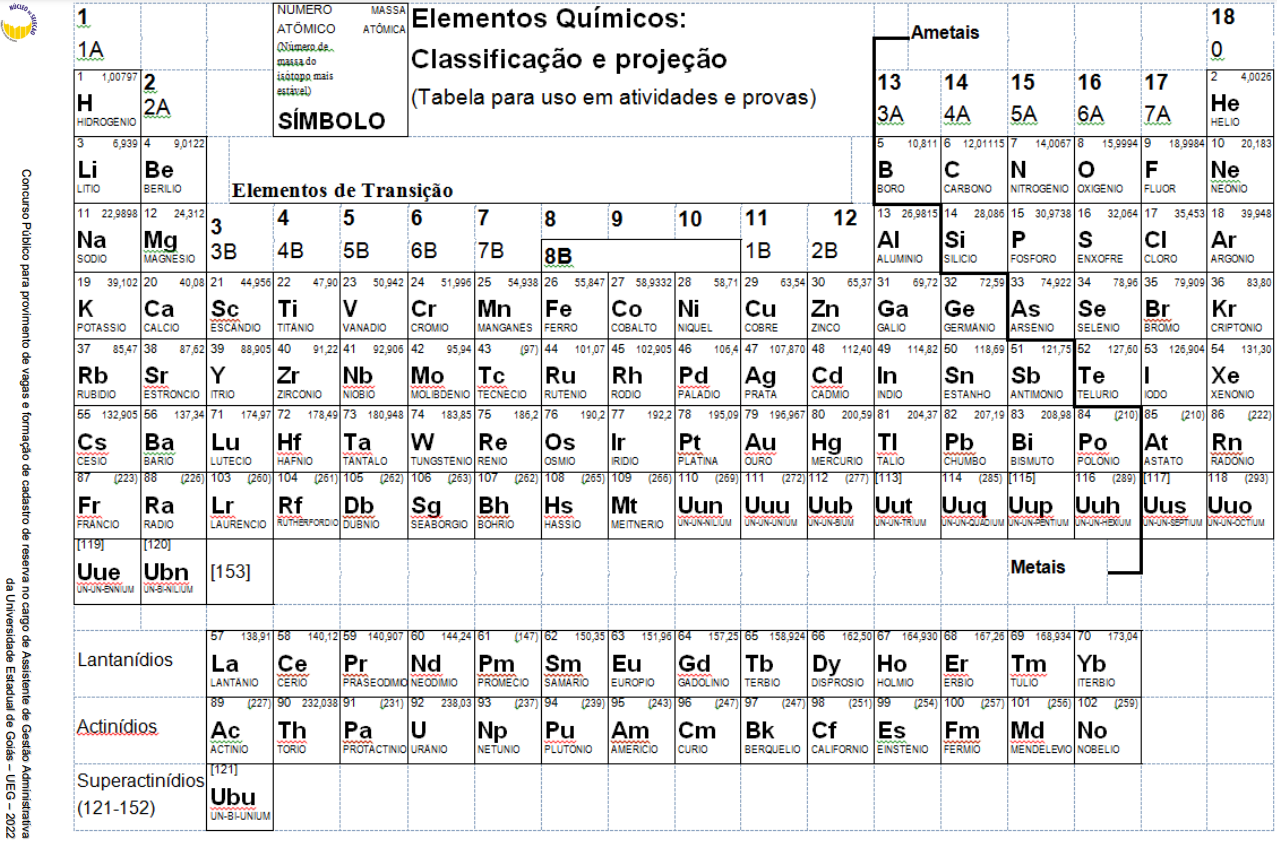Screen dimensions: 1277x844
Task: Click the Cloro (Cl) element cell
Action: tap(1174, 238)
